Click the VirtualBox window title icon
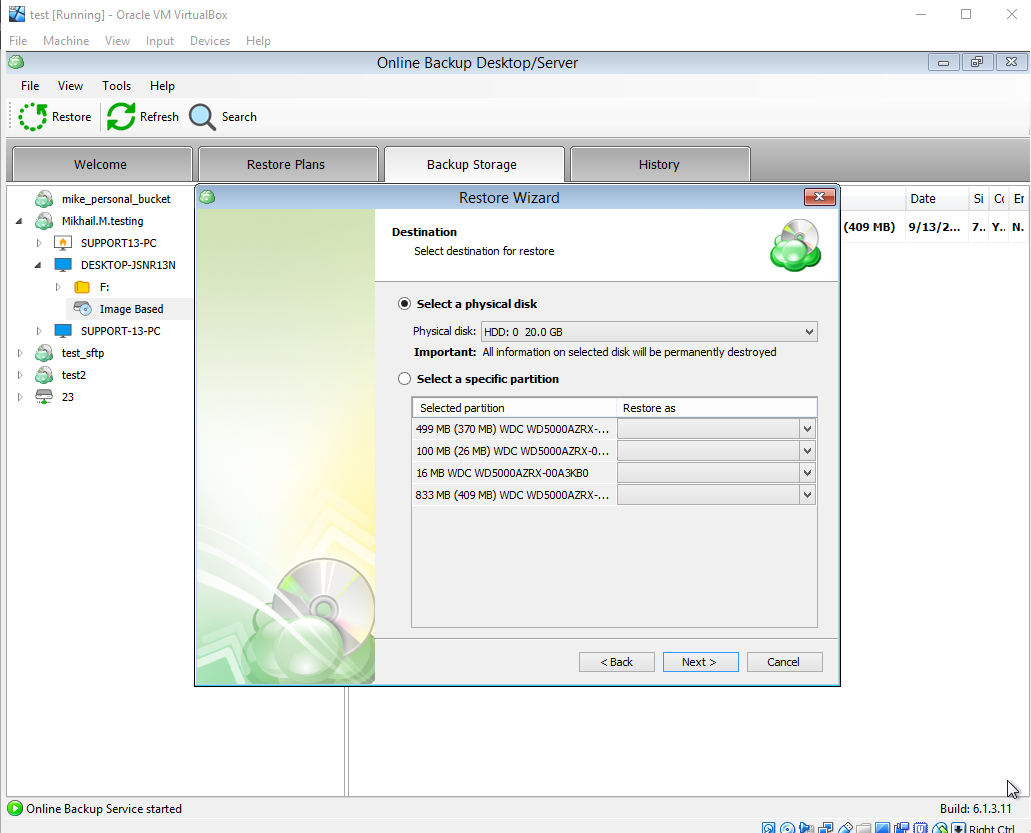Screen dimensions: 1031x833 tap(16, 14)
